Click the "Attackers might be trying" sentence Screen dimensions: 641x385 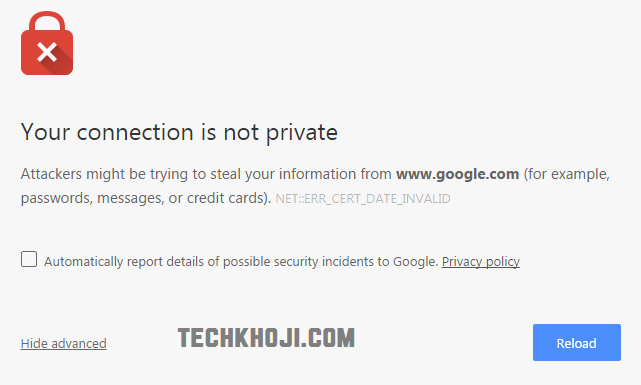pos(315,186)
